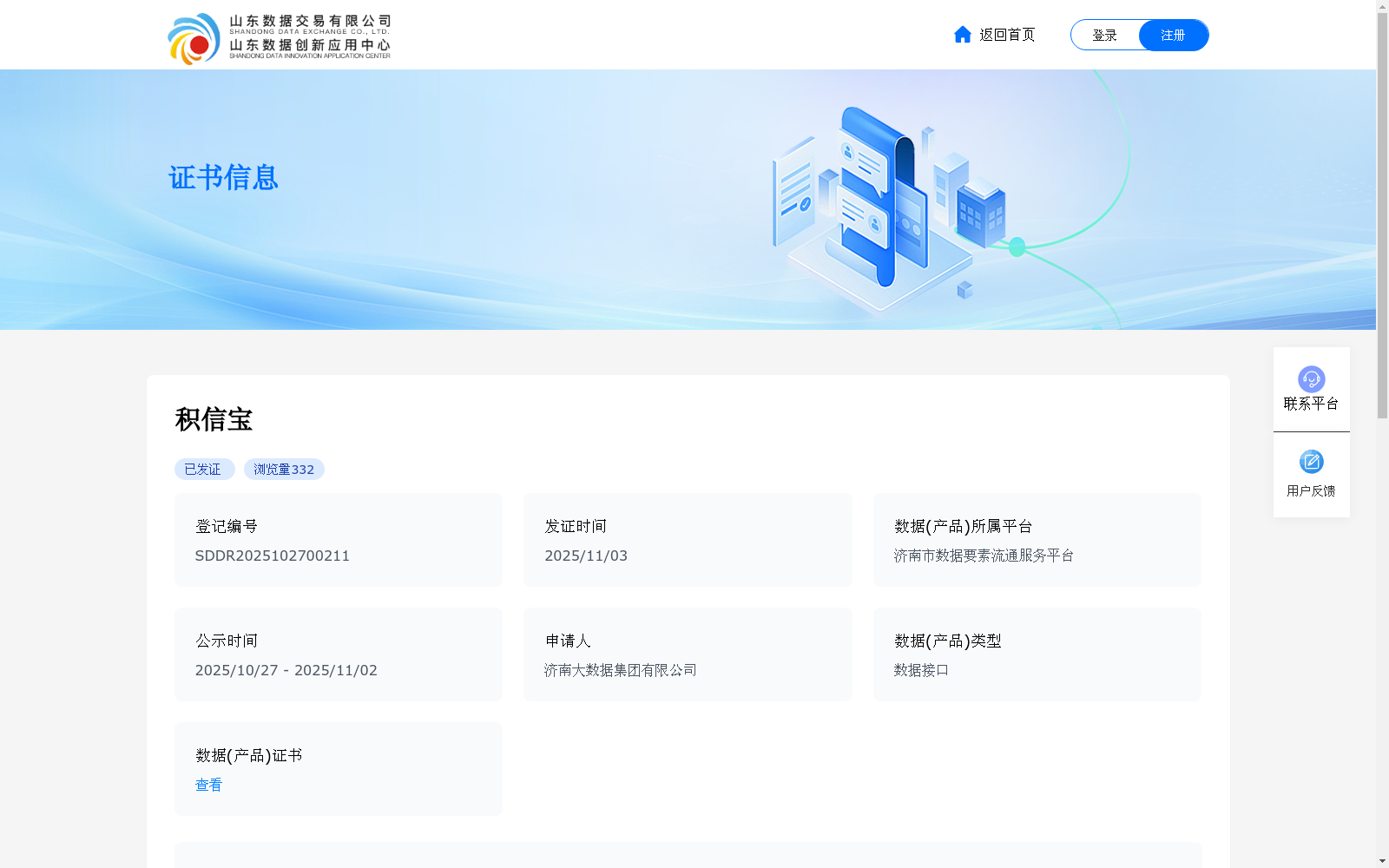Click 济南市数据要素流通服务平台 platform value
Viewport: 1389px width, 868px height.
984,556
